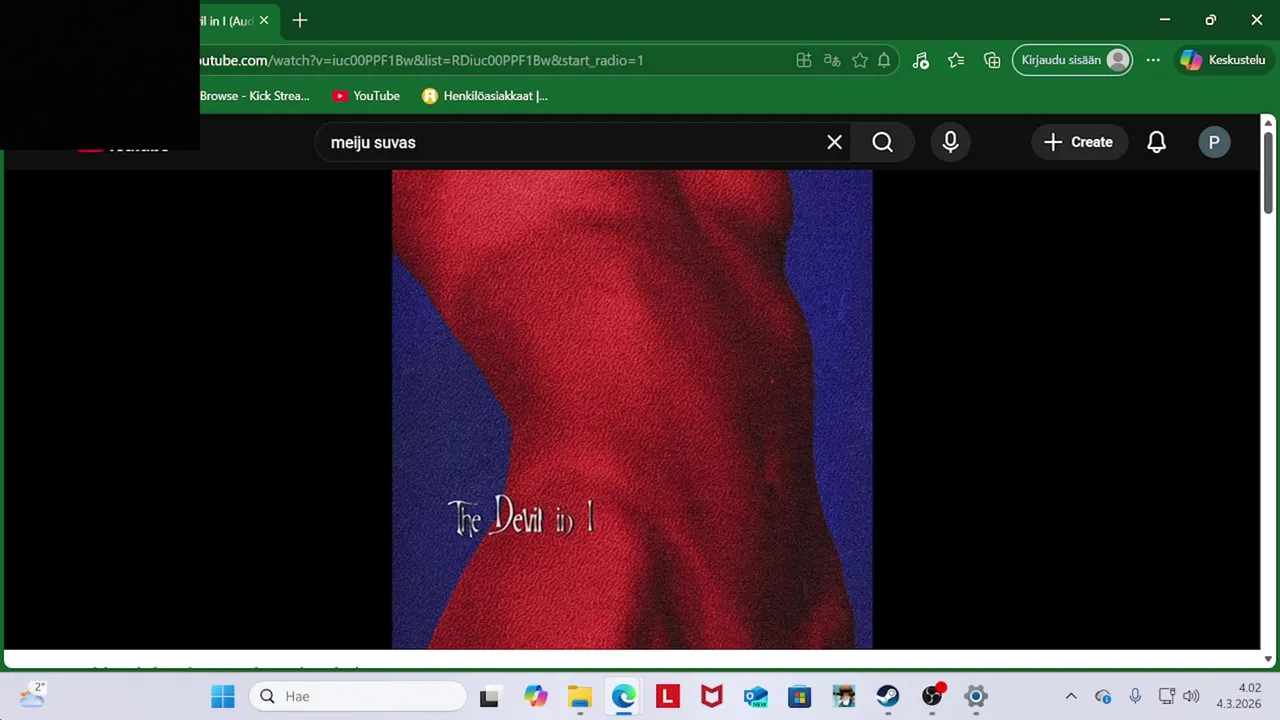Open a new tab with the plus button

click(299, 20)
